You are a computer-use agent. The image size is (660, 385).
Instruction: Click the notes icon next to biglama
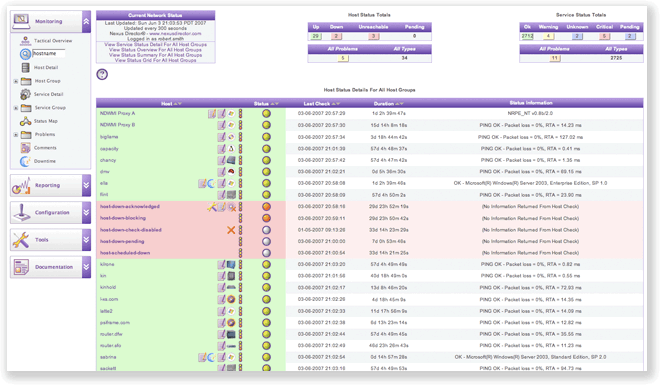[221, 137]
